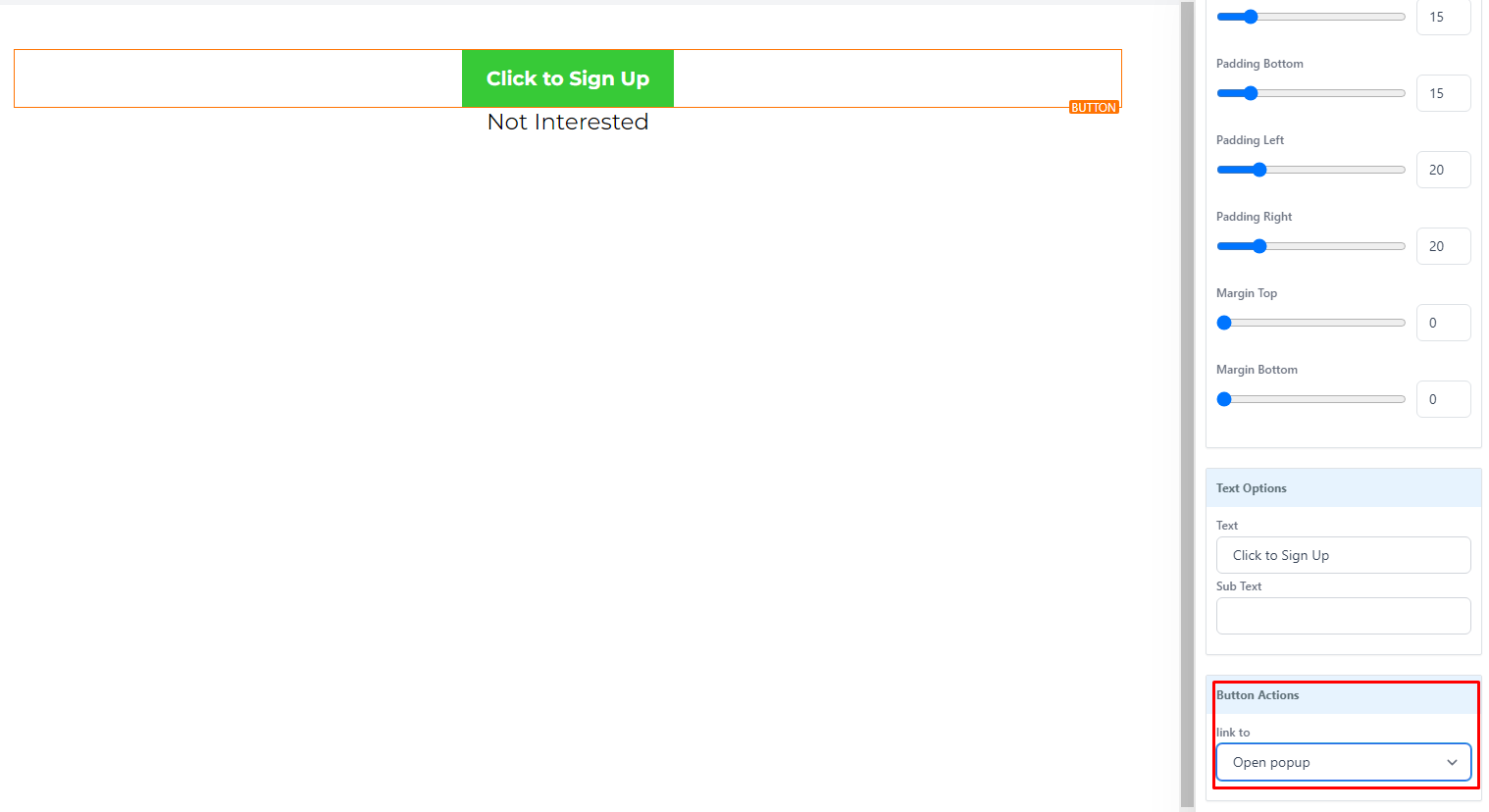This screenshot has width=1489, height=812.
Task: Click the empty Sub Text input field
Action: click(x=1343, y=616)
